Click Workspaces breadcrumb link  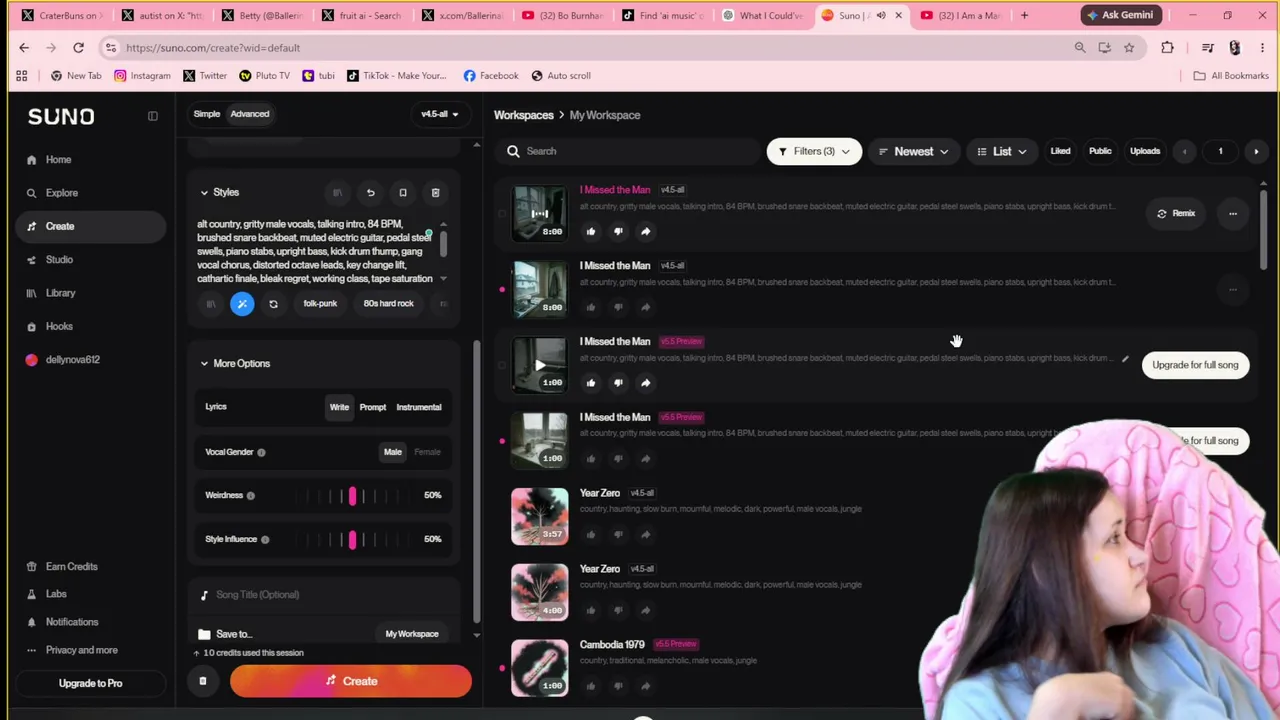click(524, 115)
